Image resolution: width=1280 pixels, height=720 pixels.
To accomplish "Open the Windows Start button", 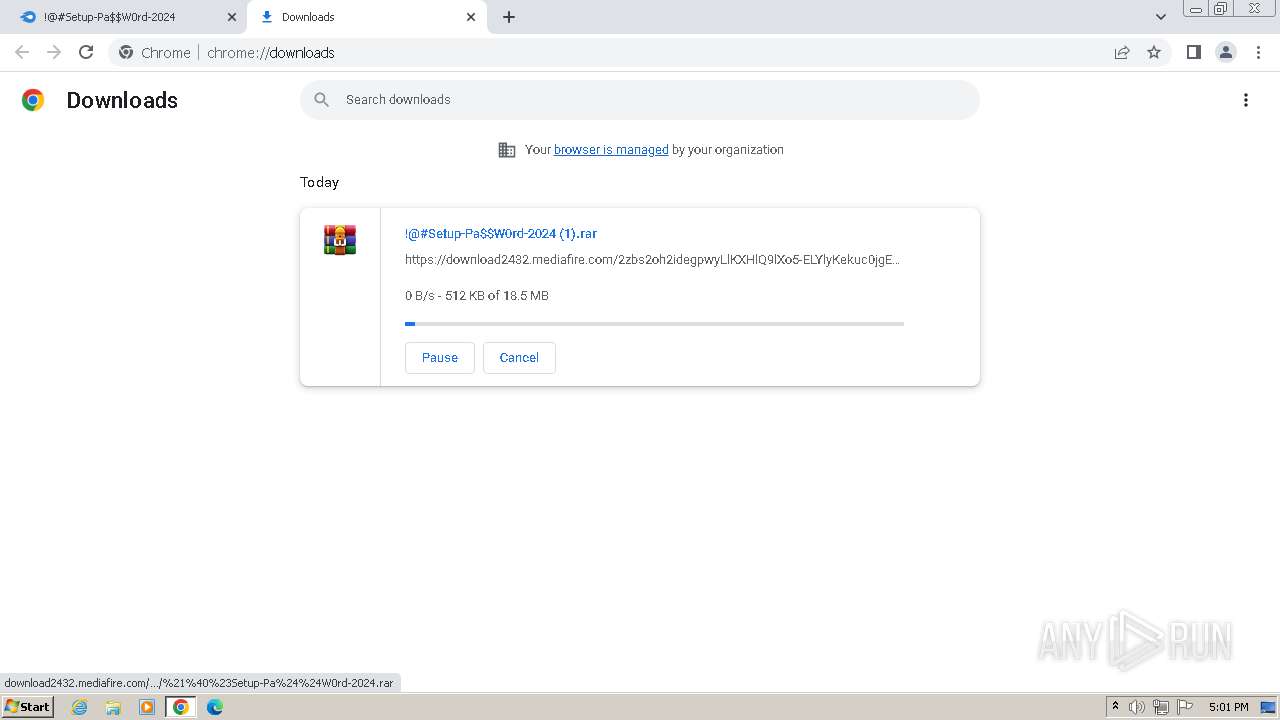I will click(x=27, y=707).
